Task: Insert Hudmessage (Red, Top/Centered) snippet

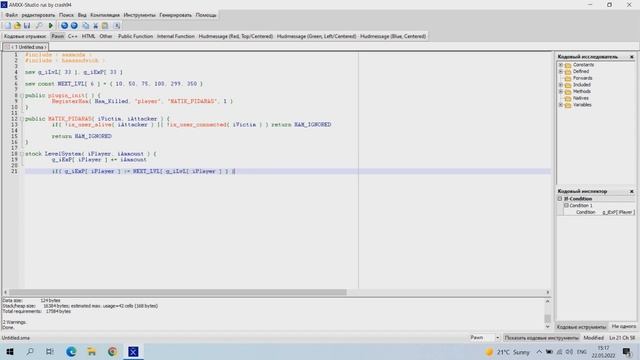Action: click(236, 36)
